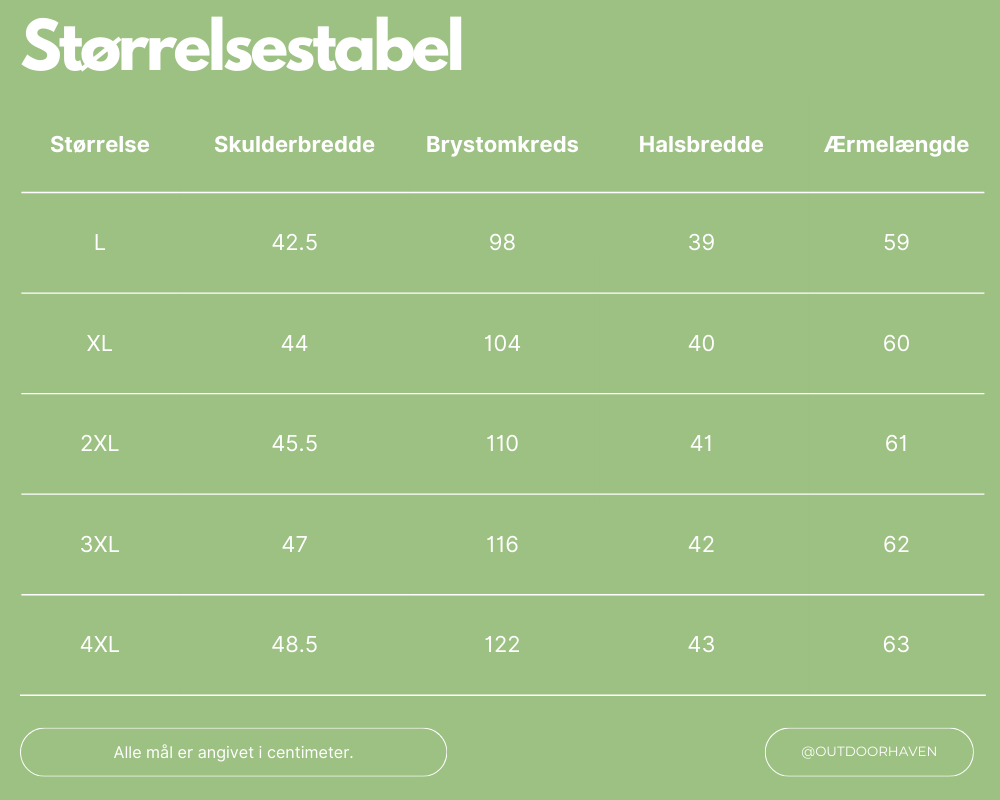The height and width of the screenshot is (800, 1000).
Task: Click the @OUTDOORHAVEN button
Action: pos(869,751)
